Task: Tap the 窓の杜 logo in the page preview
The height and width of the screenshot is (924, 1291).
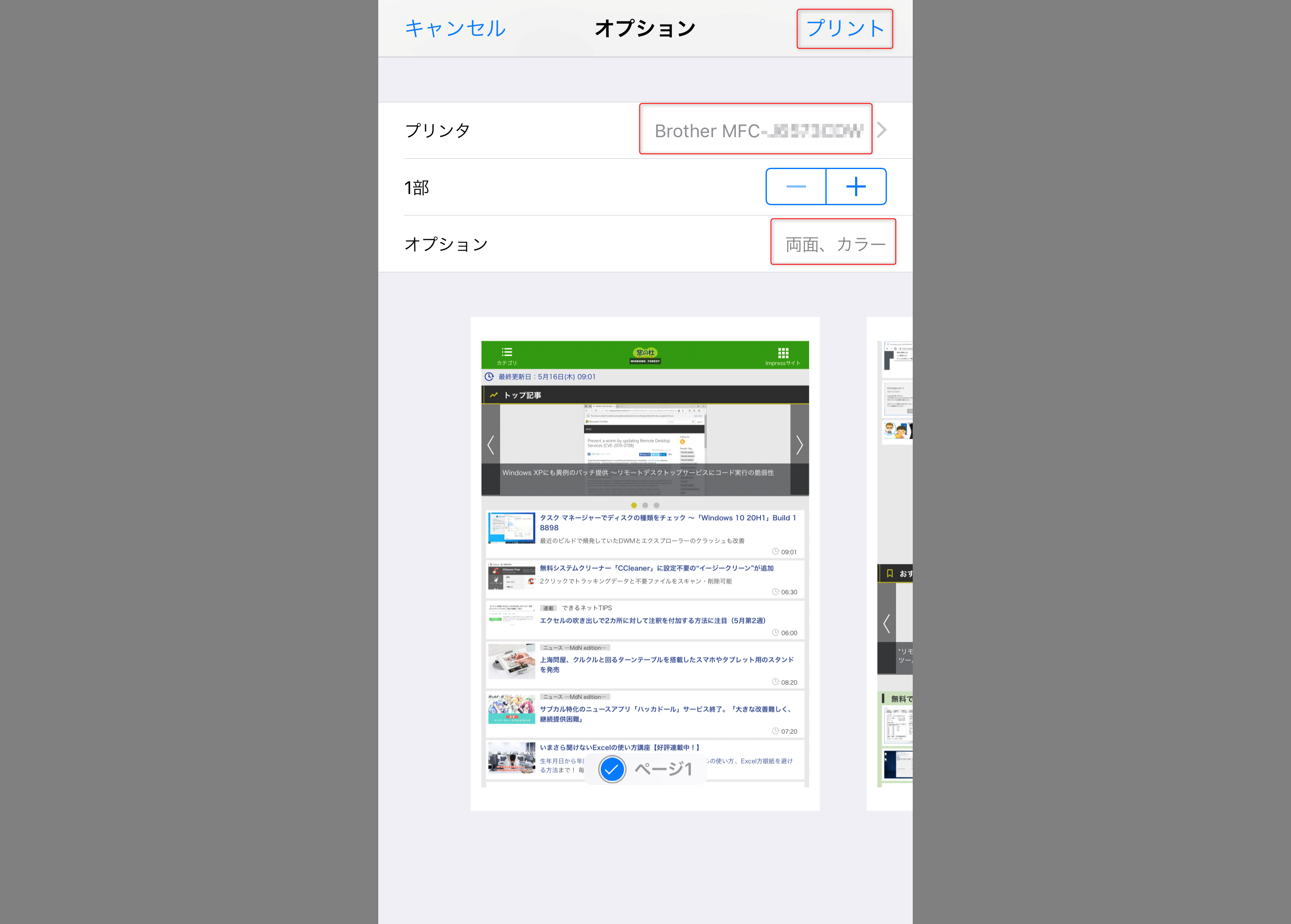Action: coord(645,354)
